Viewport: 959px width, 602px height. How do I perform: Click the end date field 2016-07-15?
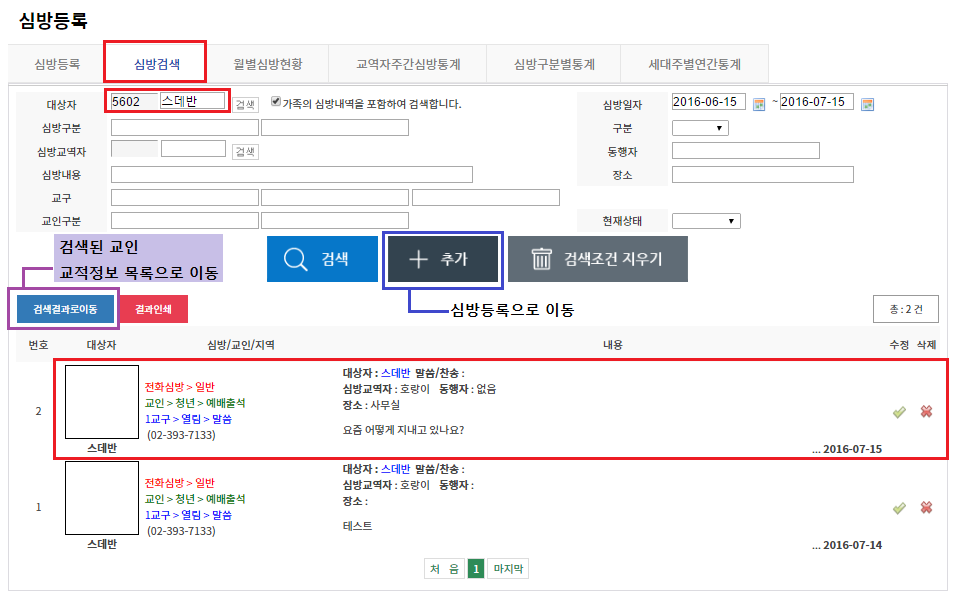[x=816, y=102]
